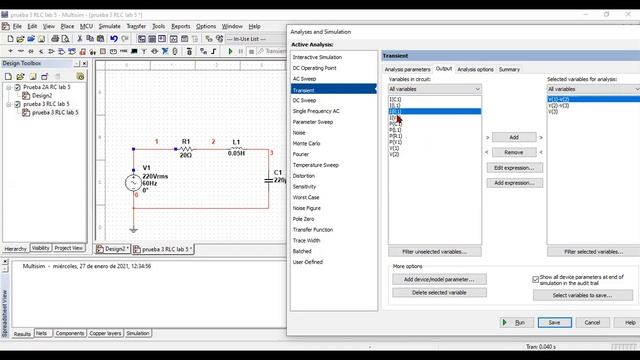Switch to Analysis parameters tab
Screen dimensions: 640x360
(407, 69)
